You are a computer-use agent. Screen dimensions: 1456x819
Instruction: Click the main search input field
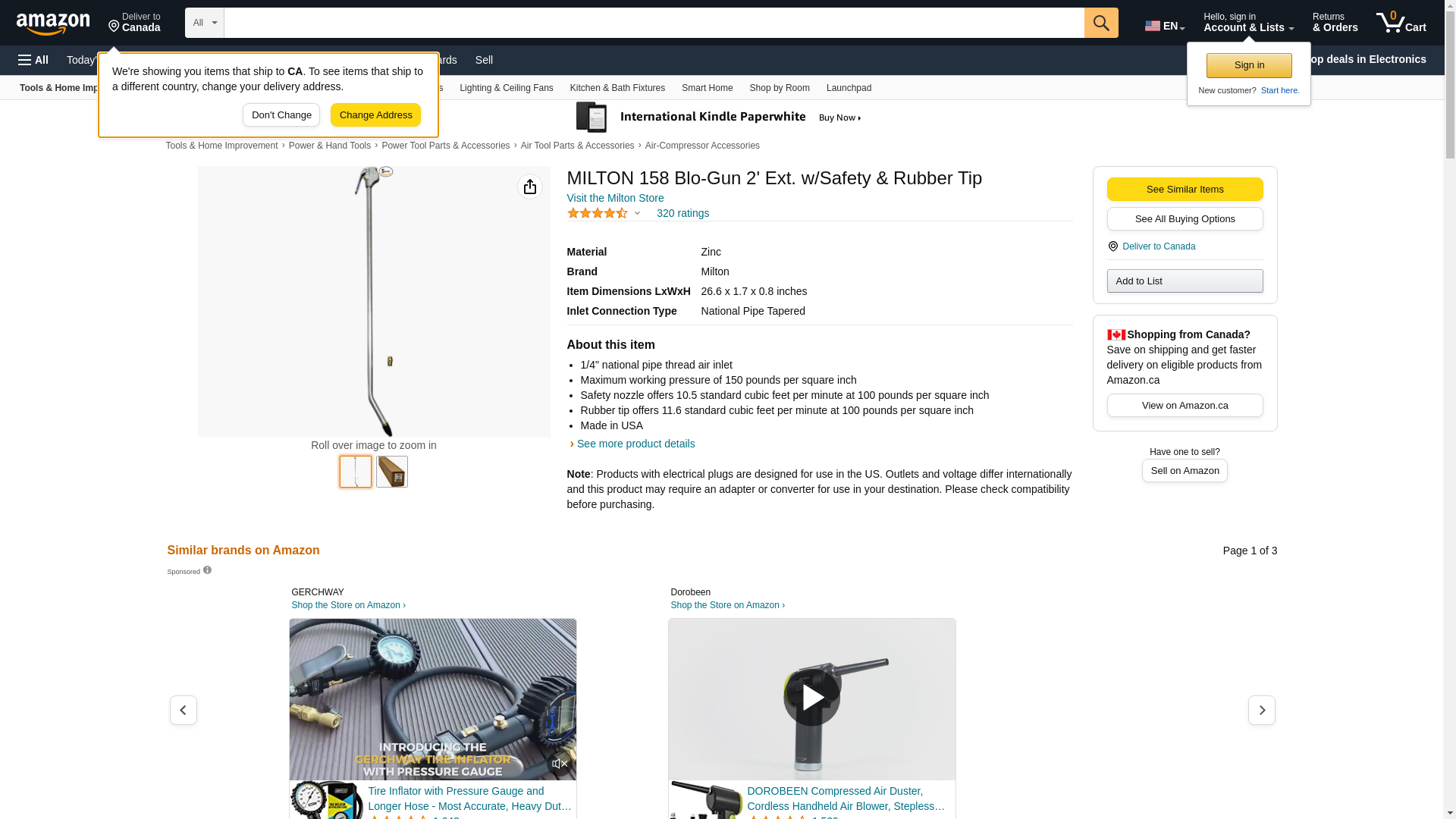(654, 23)
